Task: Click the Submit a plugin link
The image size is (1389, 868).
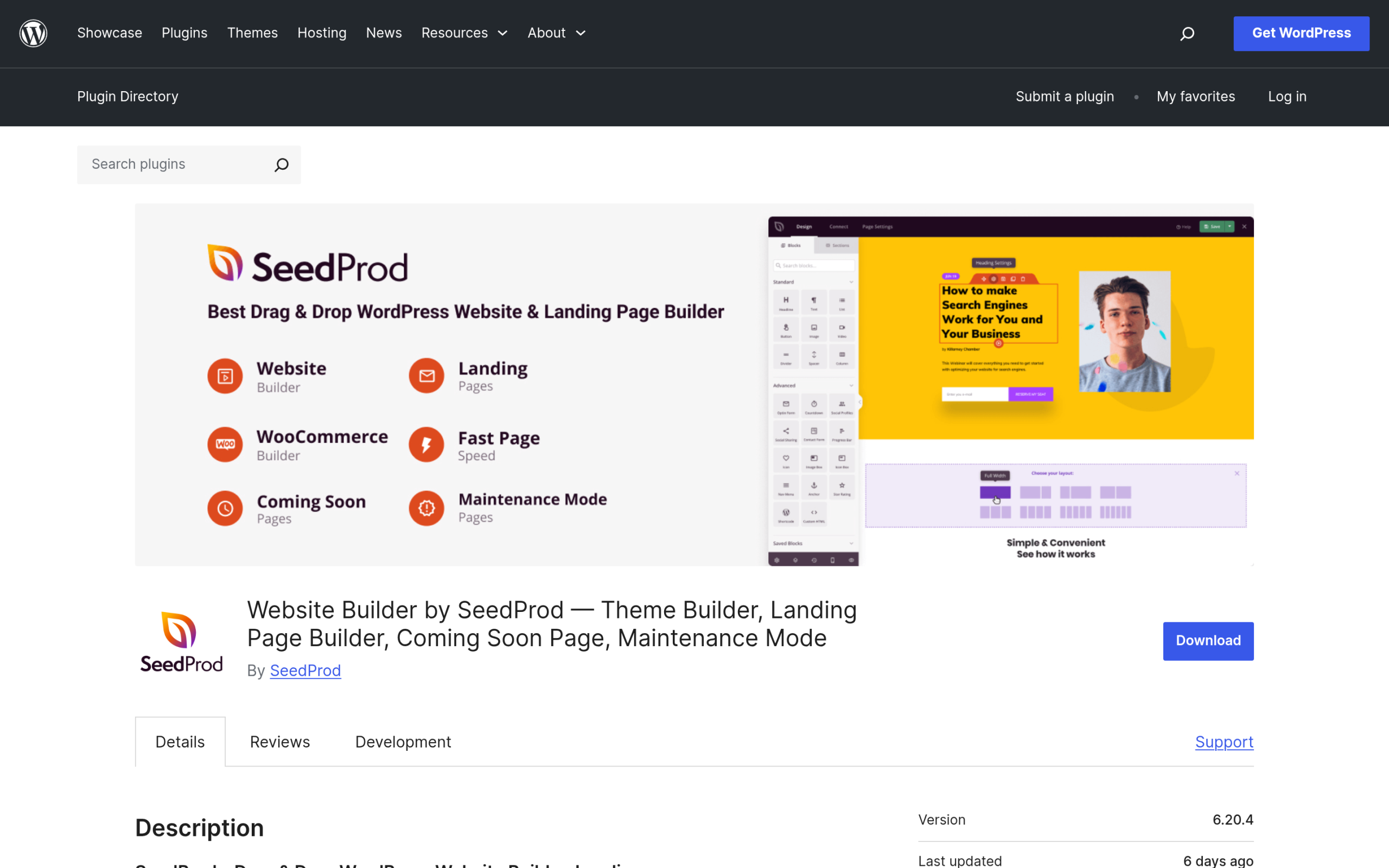Action: [x=1065, y=97]
